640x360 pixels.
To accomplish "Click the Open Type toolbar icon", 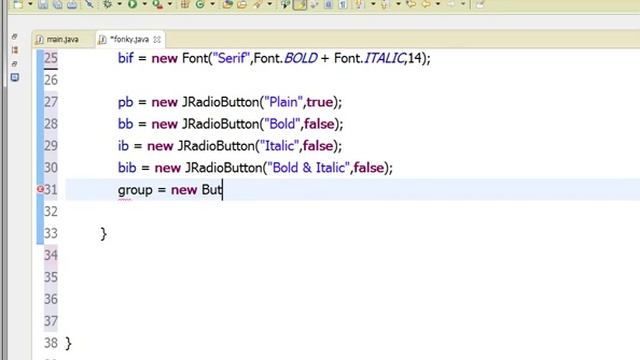I will tap(228, 4).
